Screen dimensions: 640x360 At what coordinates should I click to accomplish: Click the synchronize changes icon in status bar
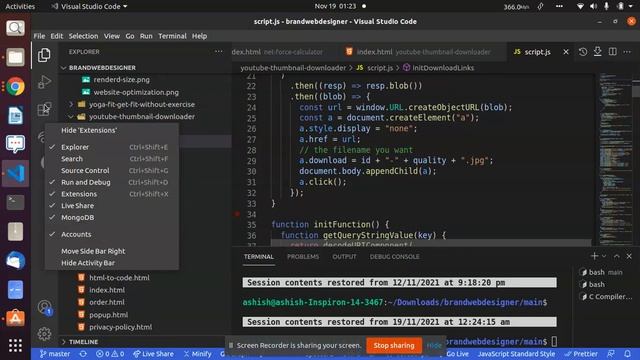[x=83, y=354]
